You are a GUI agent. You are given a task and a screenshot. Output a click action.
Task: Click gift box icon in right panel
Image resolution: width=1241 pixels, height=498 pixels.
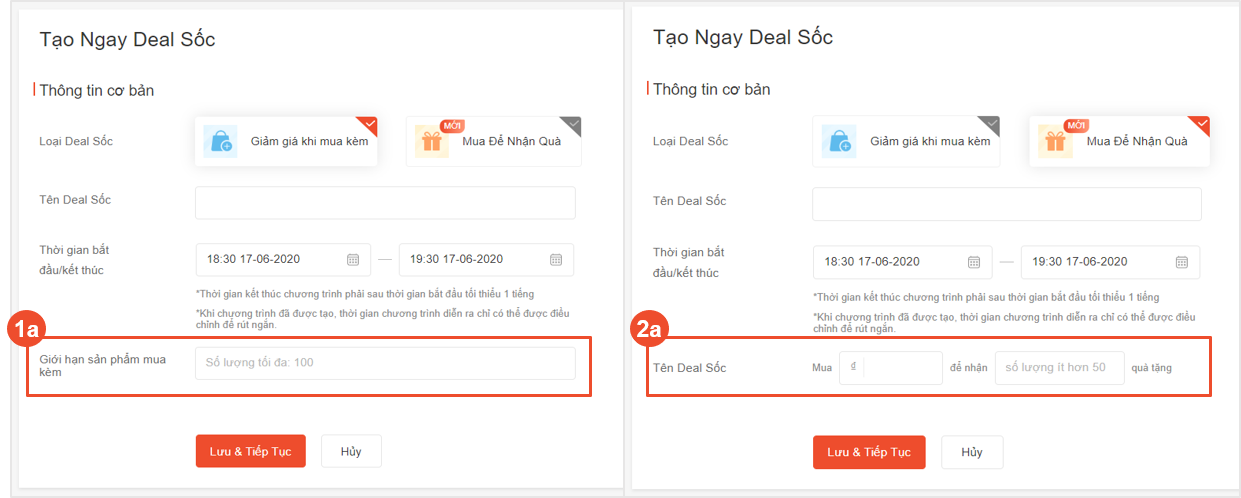click(x=1055, y=142)
